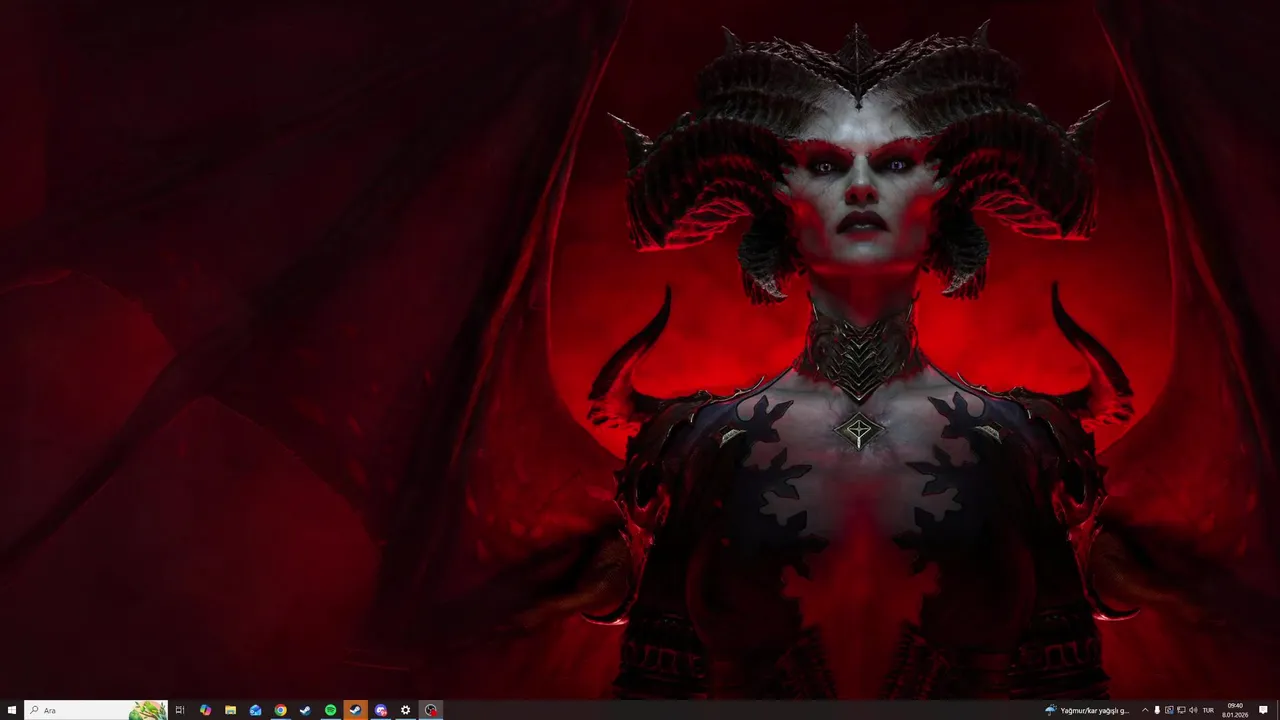
Task: Switch to the last active taskbar app
Action: pyautogui.click(x=430, y=710)
